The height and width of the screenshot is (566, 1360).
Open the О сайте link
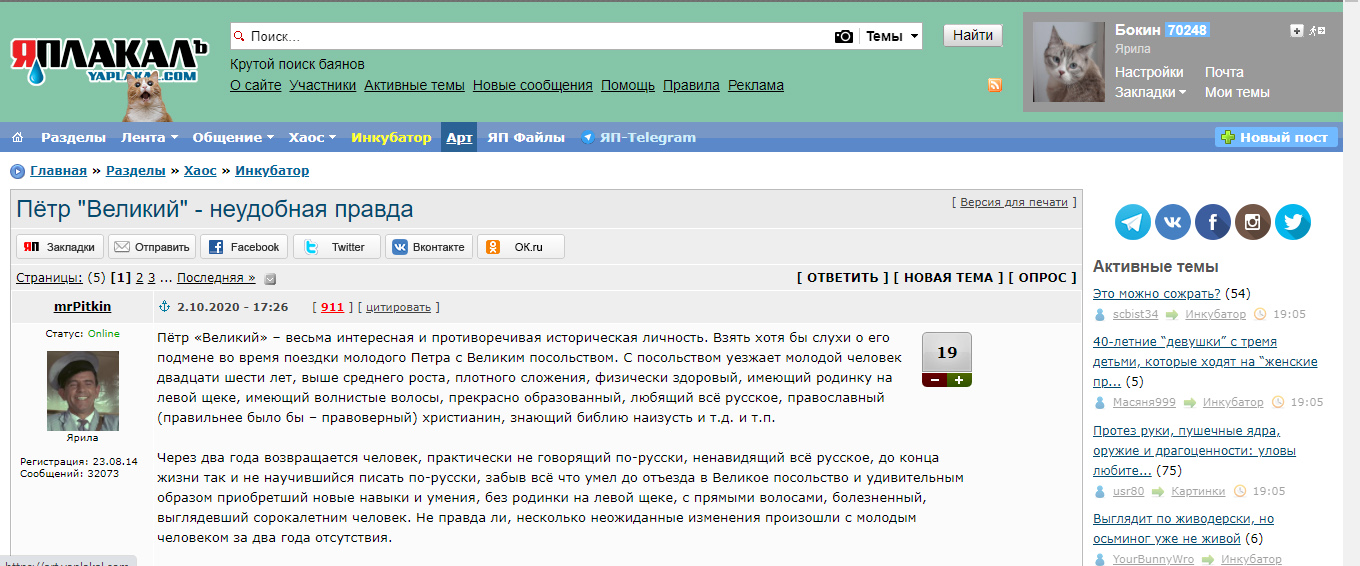pyautogui.click(x=256, y=85)
